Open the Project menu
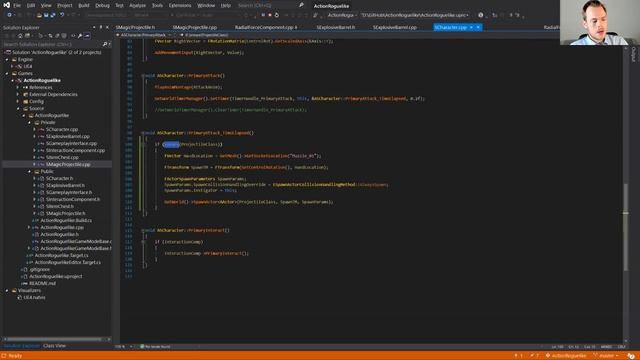The width and height of the screenshot is (640, 360). 64,6
